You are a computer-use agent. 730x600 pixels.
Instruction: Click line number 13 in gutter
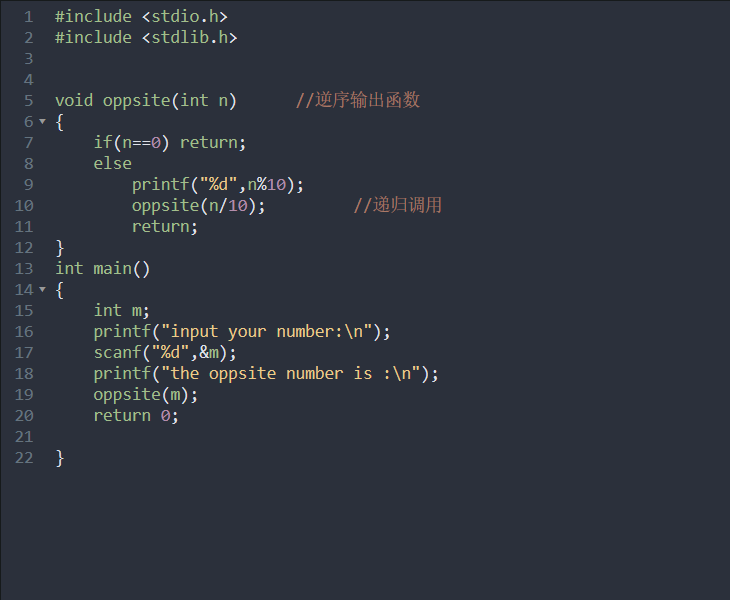[24, 269]
